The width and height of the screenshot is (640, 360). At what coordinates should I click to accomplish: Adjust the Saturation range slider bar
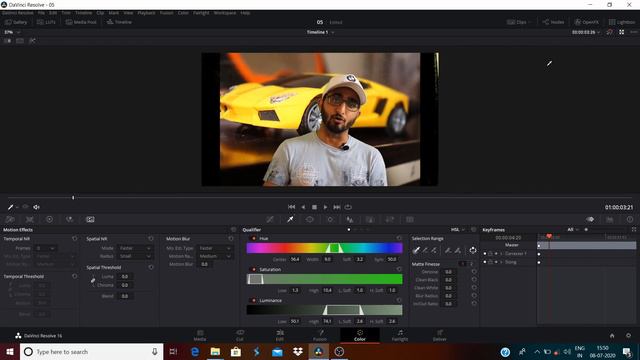tap(324, 279)
